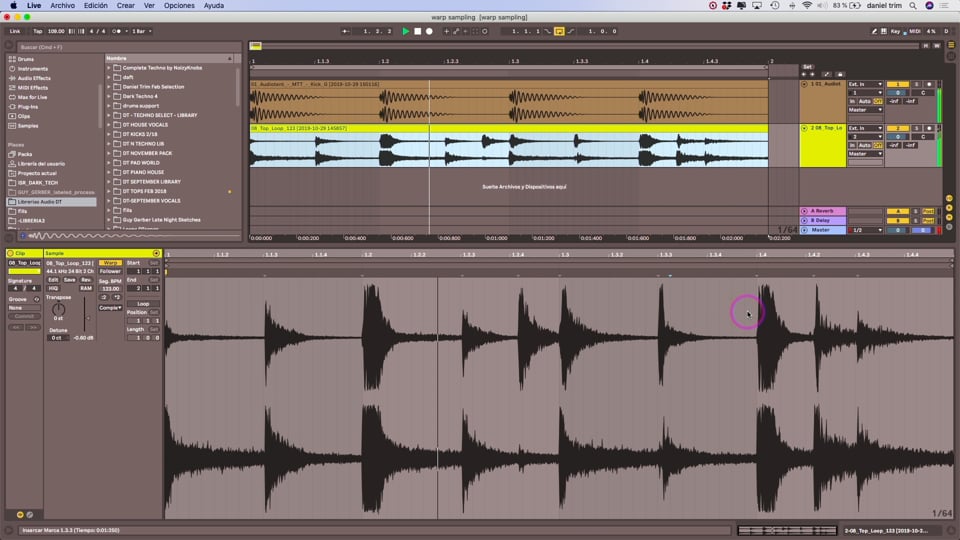The height and width of the screenshot is (540, 960).
Task: Open the Audio Effects browser category
Action: (34, 78)
